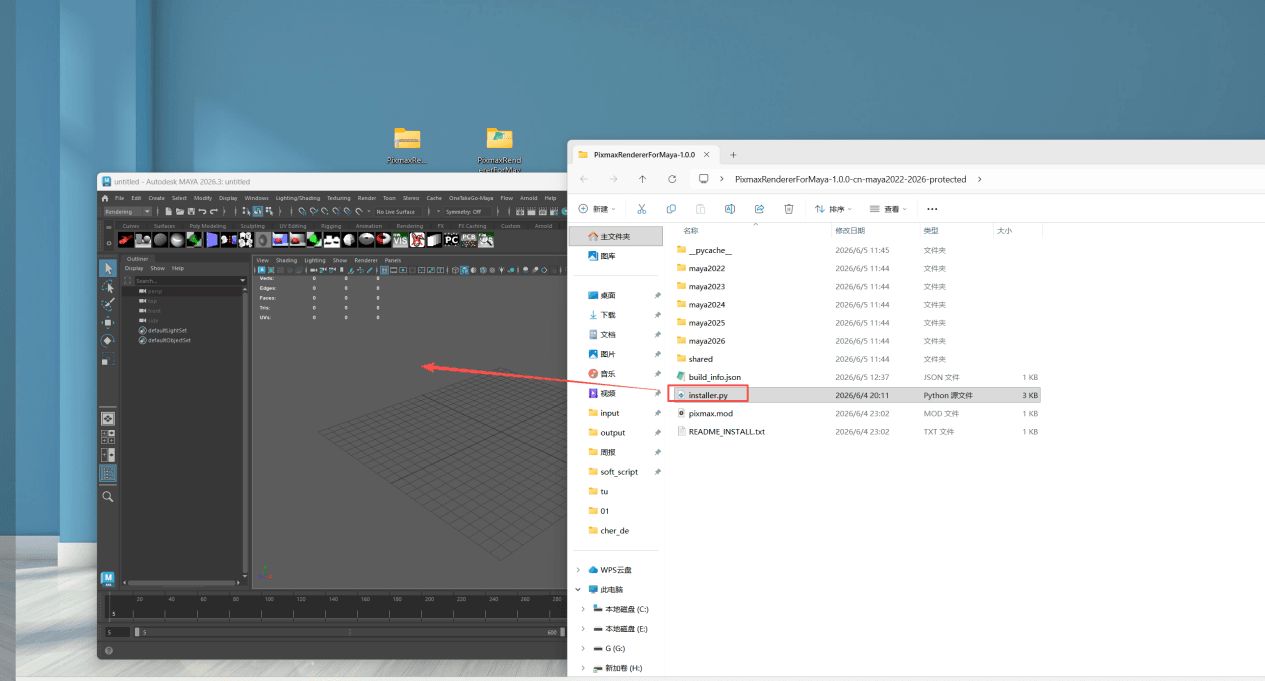The width and height of the screenshot is (1265, 681).
Task: Open the more options ellipsis in Explorer
Action: [x=932, y=209]
